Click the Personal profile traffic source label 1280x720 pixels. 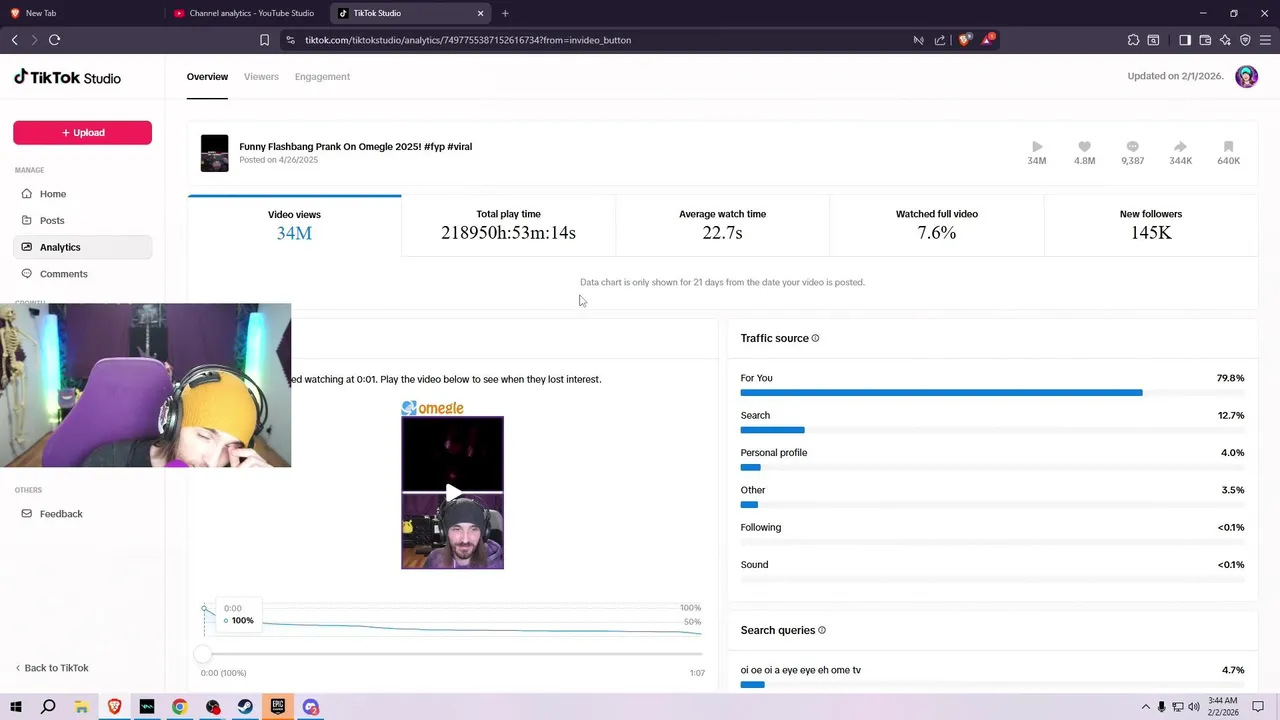[774, 453]
